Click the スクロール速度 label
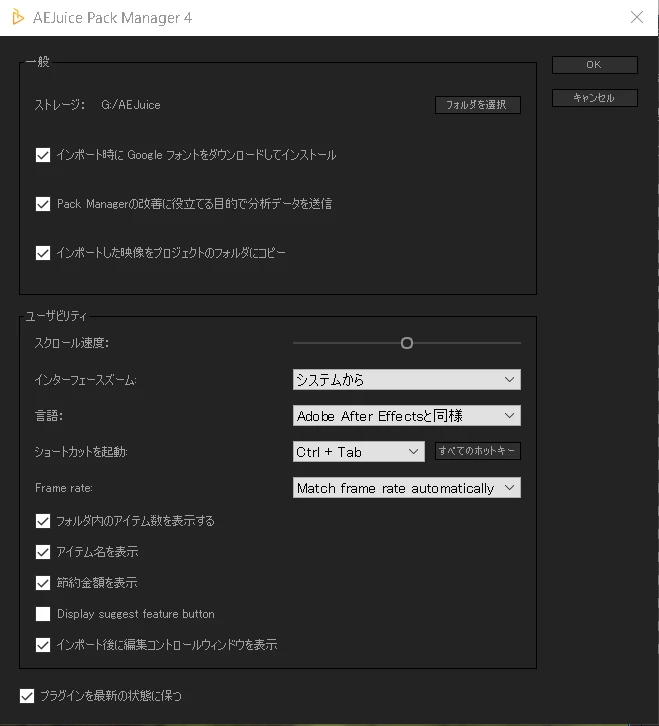 [x=72, y=343]
